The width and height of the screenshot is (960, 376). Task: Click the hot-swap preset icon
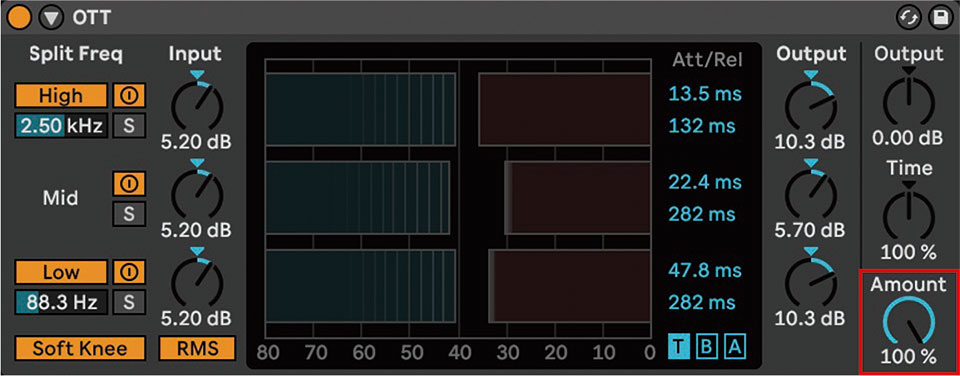coord(909,18)
